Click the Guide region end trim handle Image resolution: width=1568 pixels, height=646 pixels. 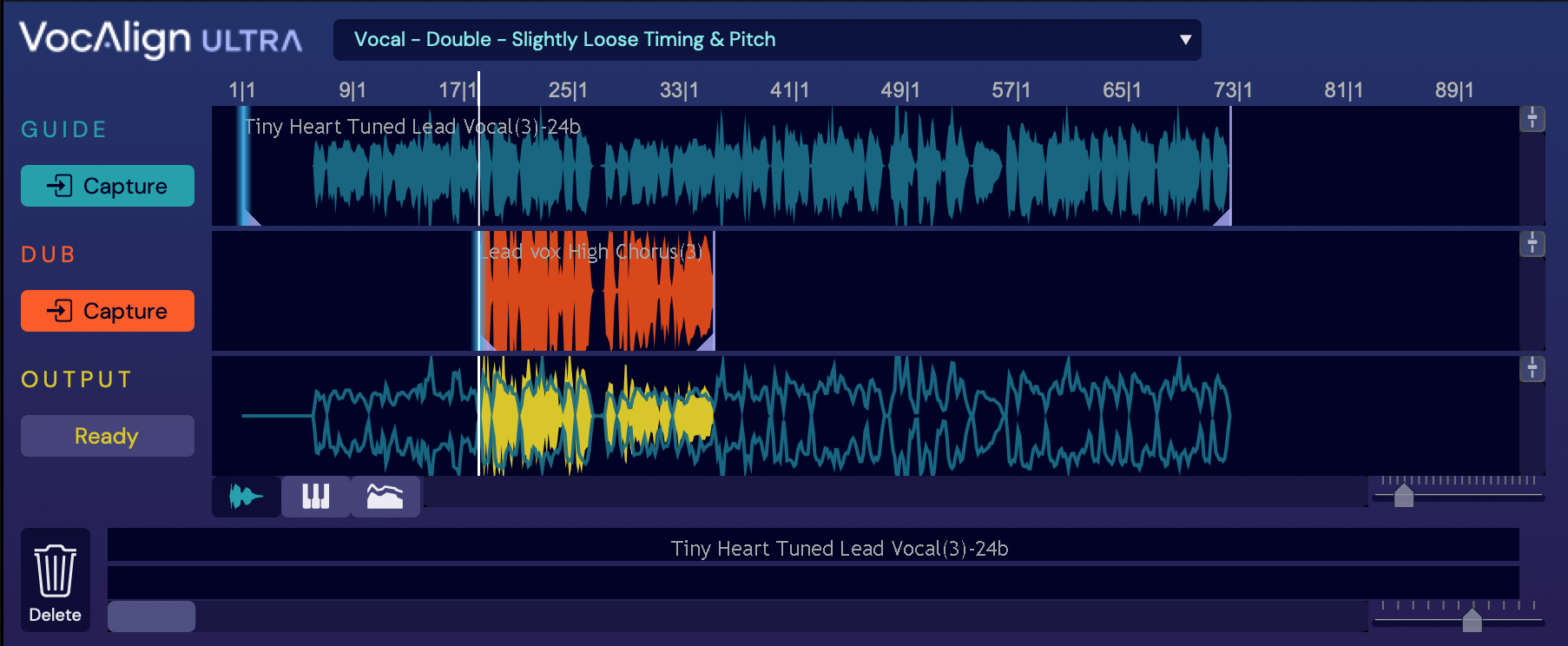pyautogui.click(x=1222, y=217)
